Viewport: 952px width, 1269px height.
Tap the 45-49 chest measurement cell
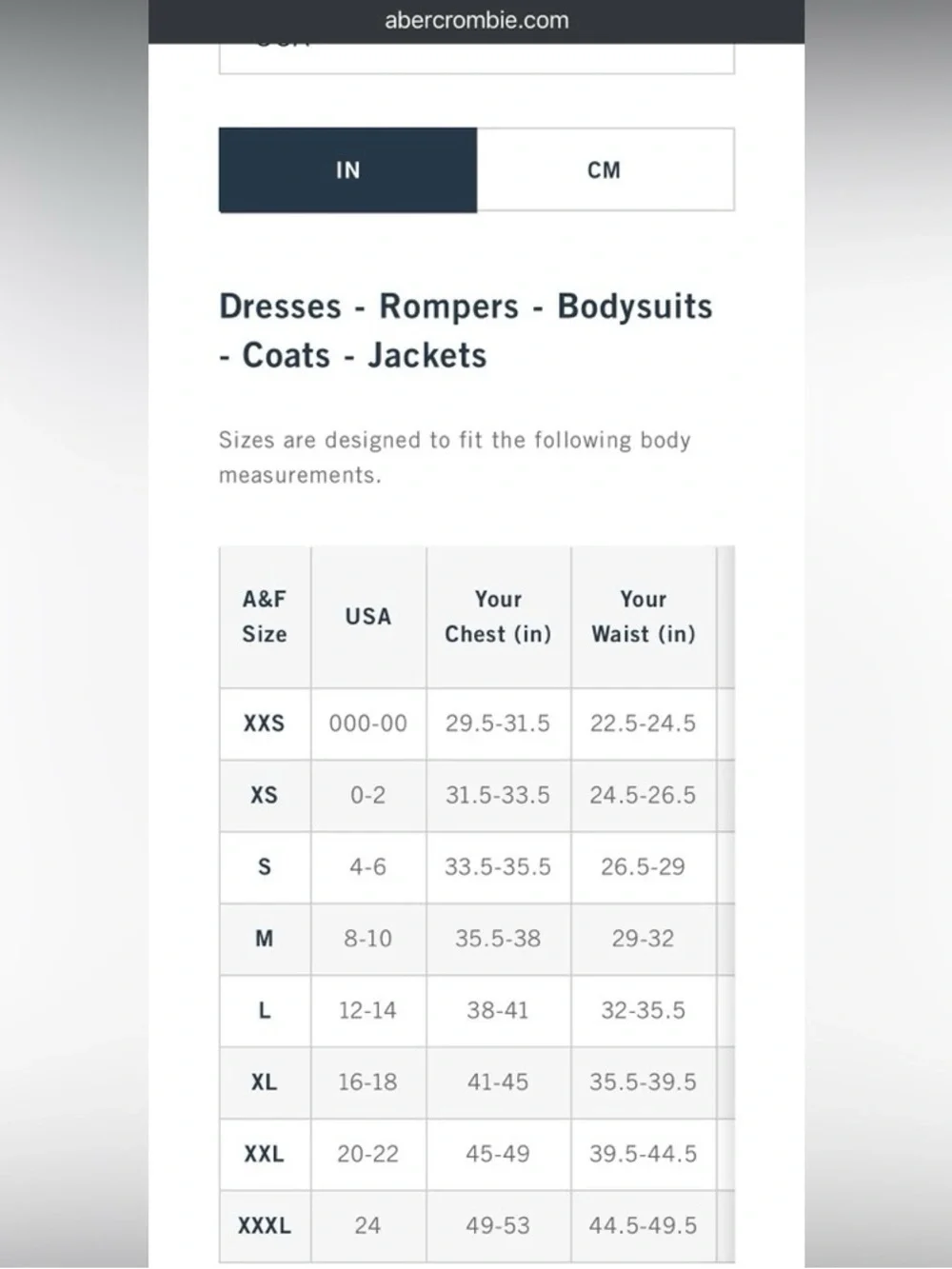pos(498,1154)
